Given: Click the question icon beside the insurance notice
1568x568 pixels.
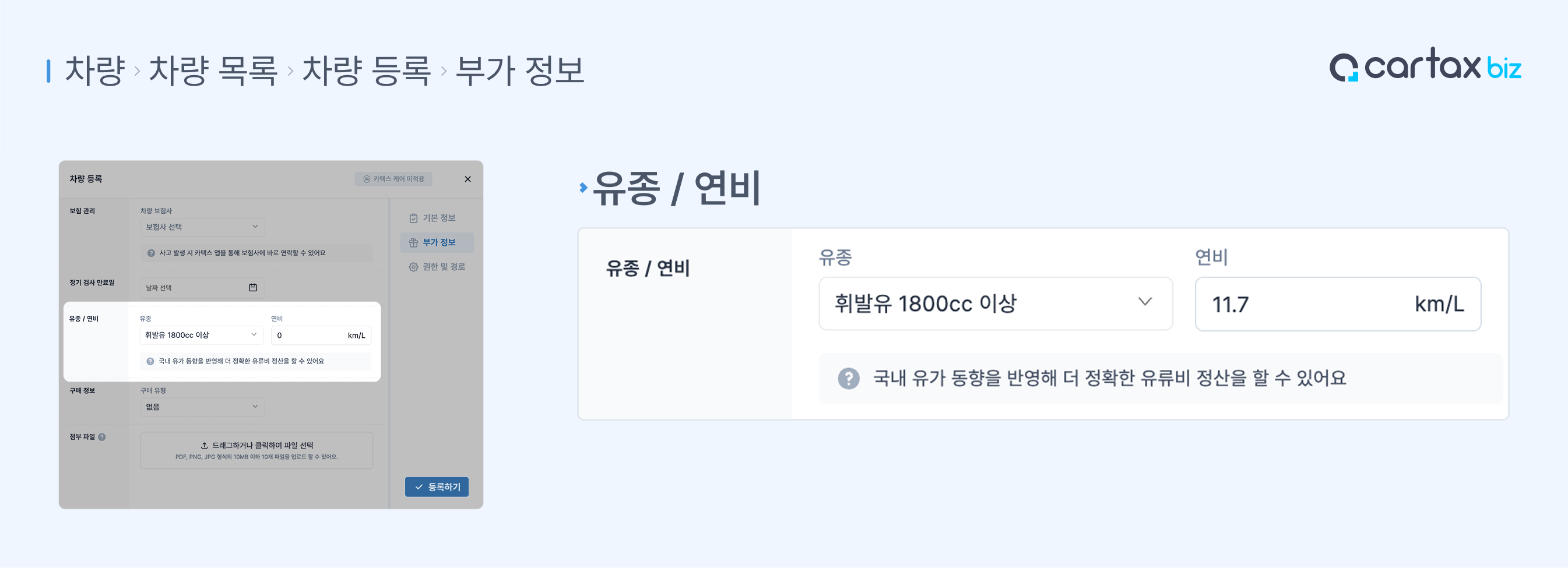Looking at the screenshot, I should pos(151,253).
